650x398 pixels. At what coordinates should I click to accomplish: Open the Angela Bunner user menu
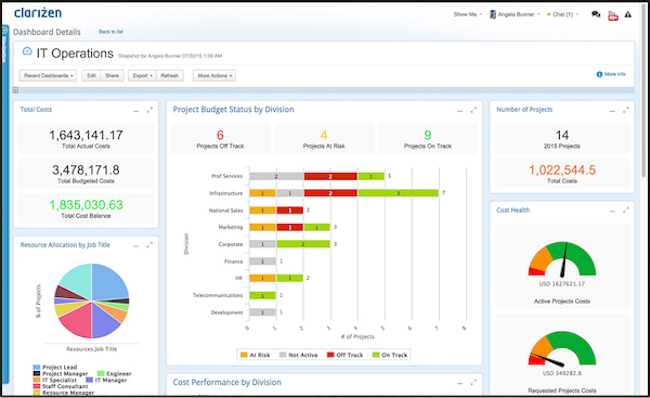click(x=519, y=15)
